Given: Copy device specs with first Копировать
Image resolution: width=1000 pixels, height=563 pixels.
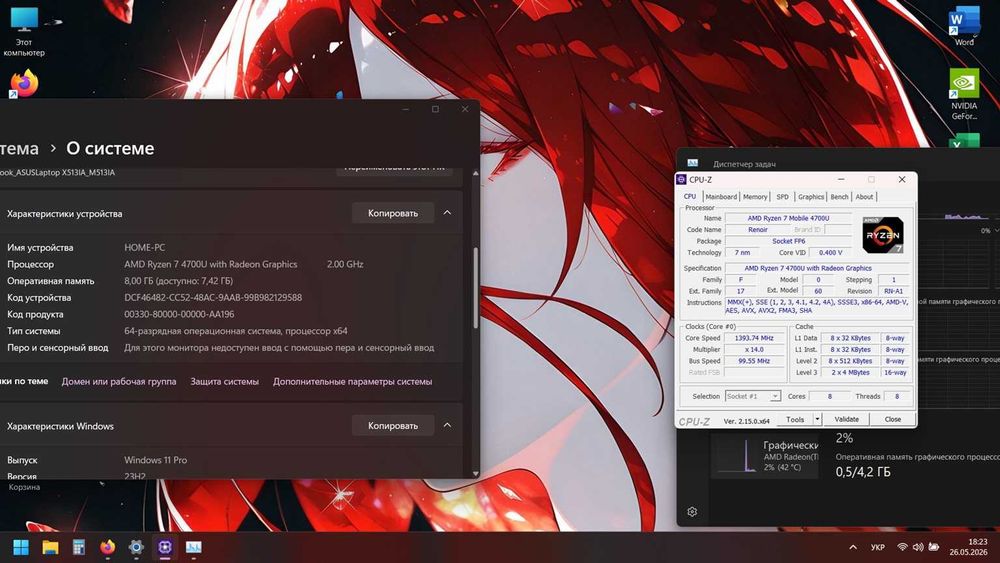Looking at the screenshot, I should pyautogui.click(x=393, y=213).
